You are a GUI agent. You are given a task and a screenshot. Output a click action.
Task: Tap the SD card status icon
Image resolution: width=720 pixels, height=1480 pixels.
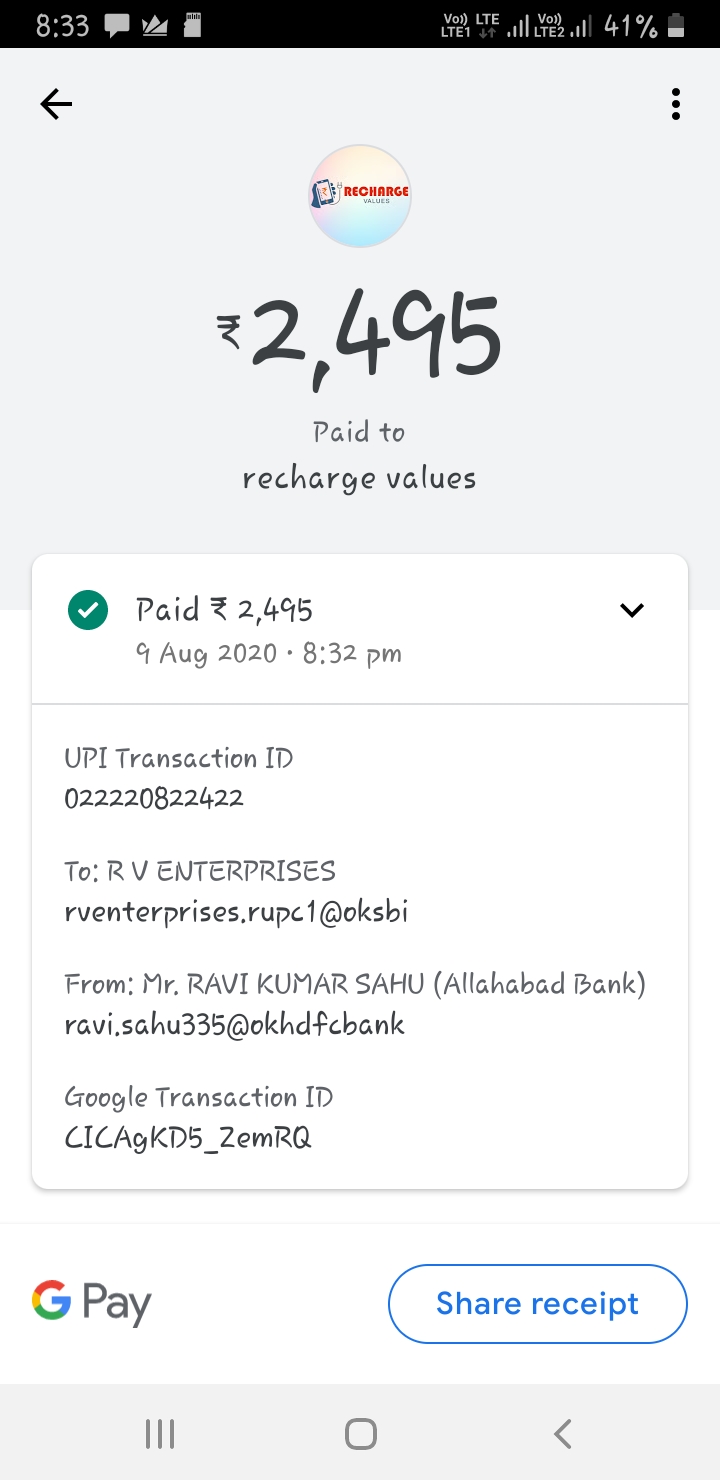[x=193, y=25]
